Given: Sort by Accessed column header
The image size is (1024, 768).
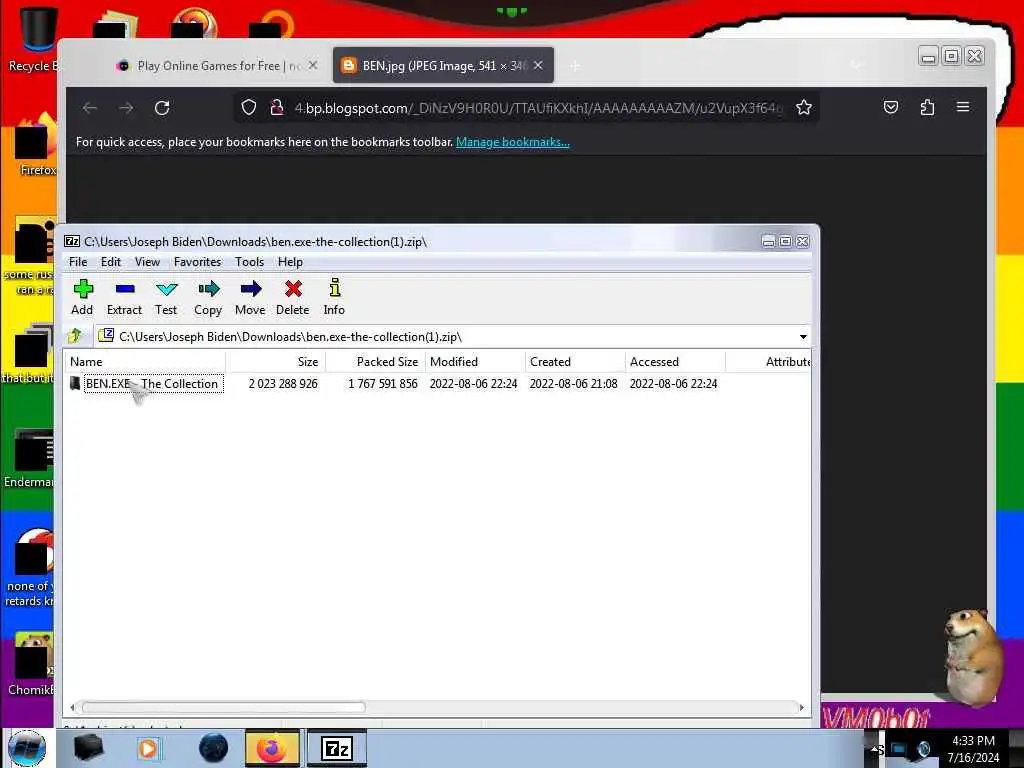Looking at the screenshot, I should click(x=675, y=362).
